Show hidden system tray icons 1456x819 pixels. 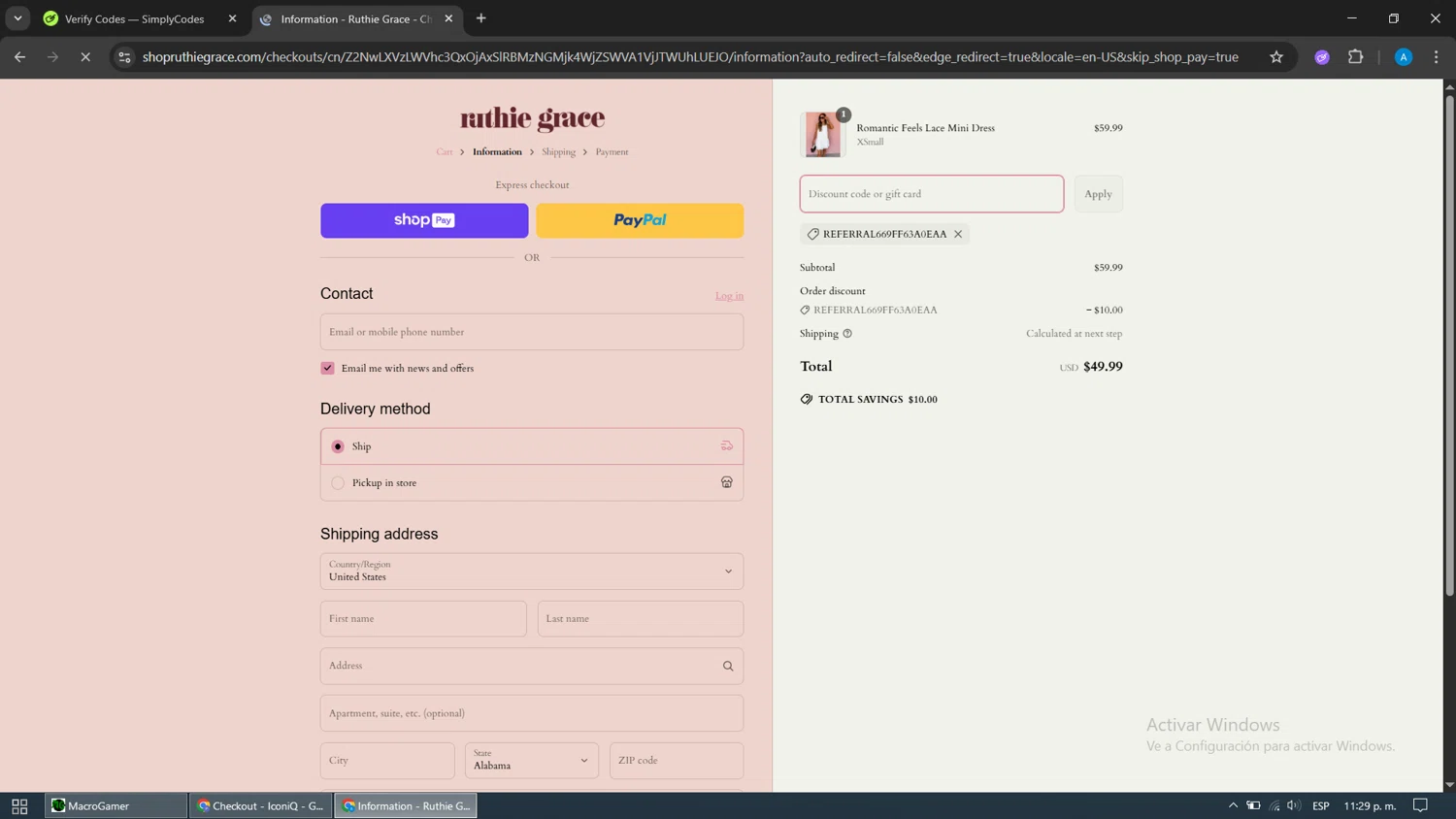click(x=1233, y=806)
